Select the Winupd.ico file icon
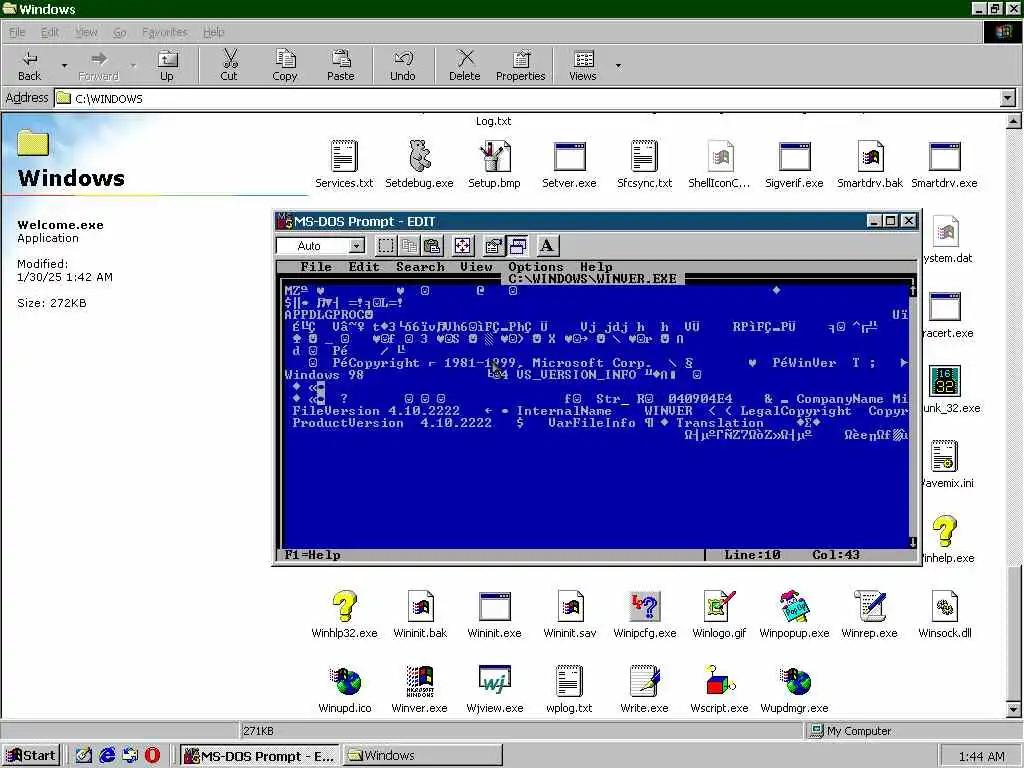1024x768 pixels. [345, 682]
